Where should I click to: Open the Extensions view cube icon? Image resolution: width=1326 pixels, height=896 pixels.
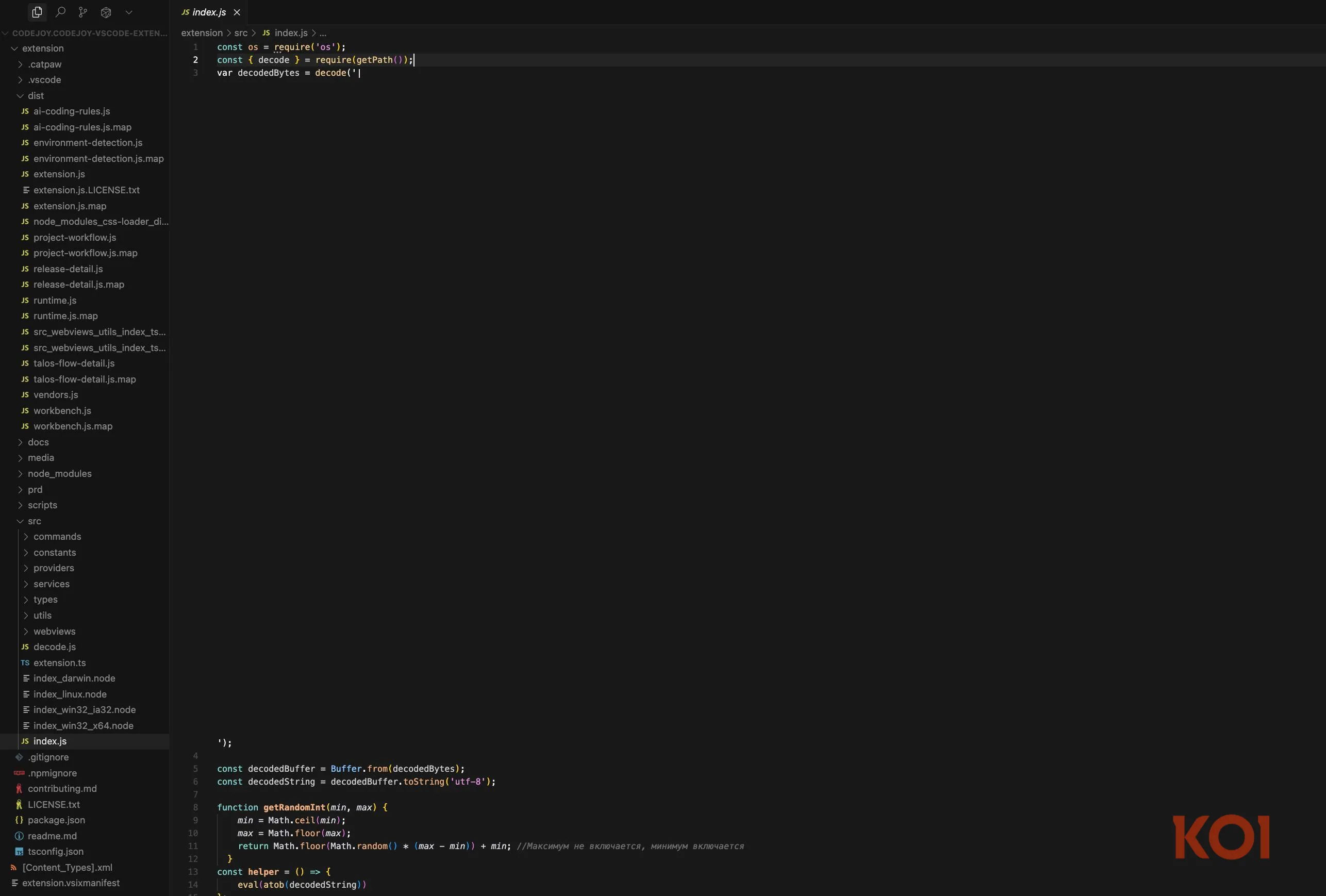(x=105, y=12)
